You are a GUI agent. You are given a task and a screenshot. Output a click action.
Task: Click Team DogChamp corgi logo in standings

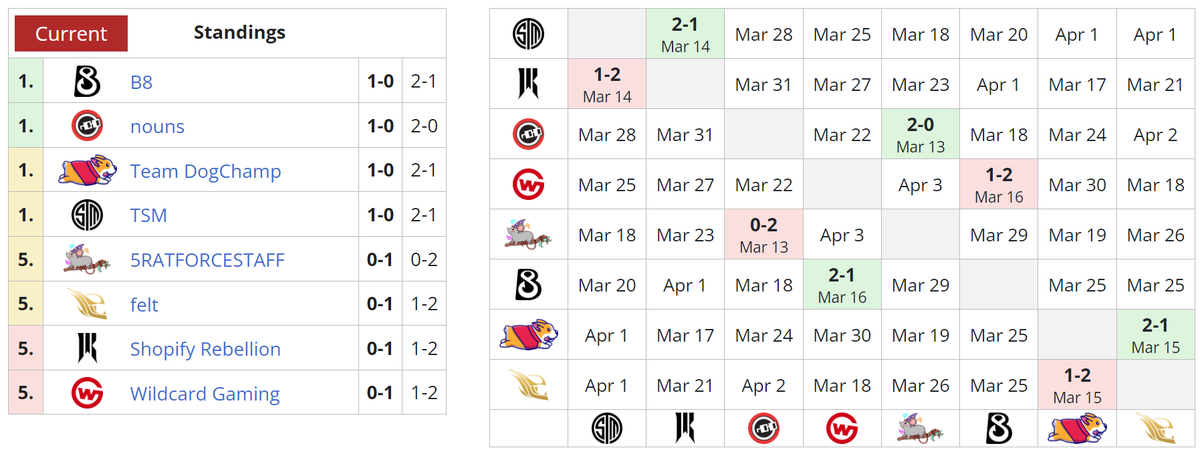87,171
